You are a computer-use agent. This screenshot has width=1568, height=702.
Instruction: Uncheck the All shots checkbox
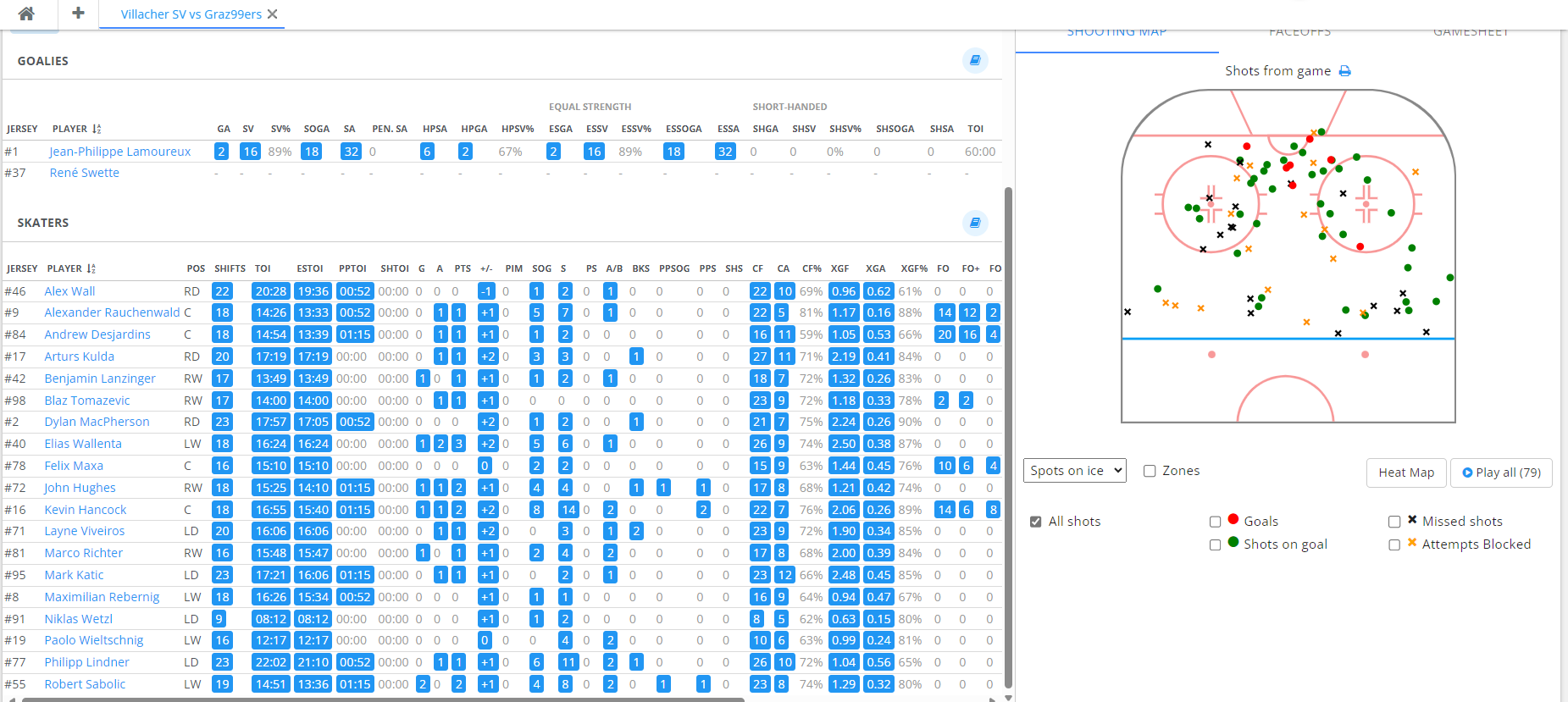1035,522
